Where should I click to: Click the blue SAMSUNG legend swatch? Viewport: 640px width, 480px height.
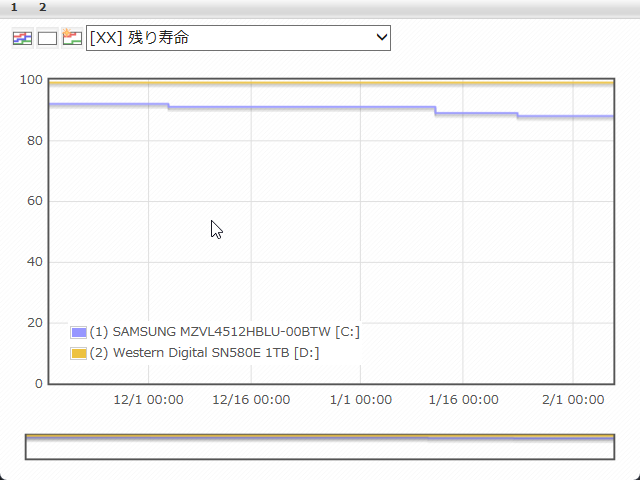click(79, 332)
